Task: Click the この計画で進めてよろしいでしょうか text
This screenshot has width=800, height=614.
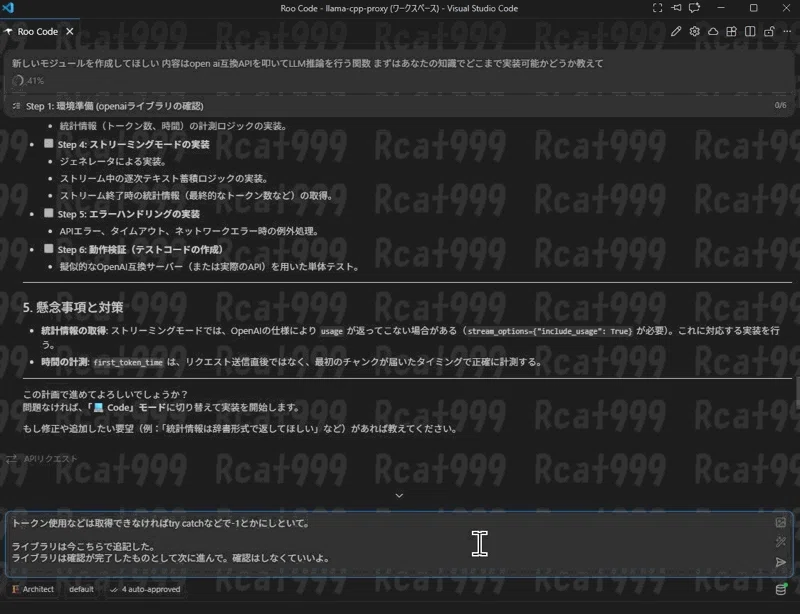Action: tap(105, 395)
